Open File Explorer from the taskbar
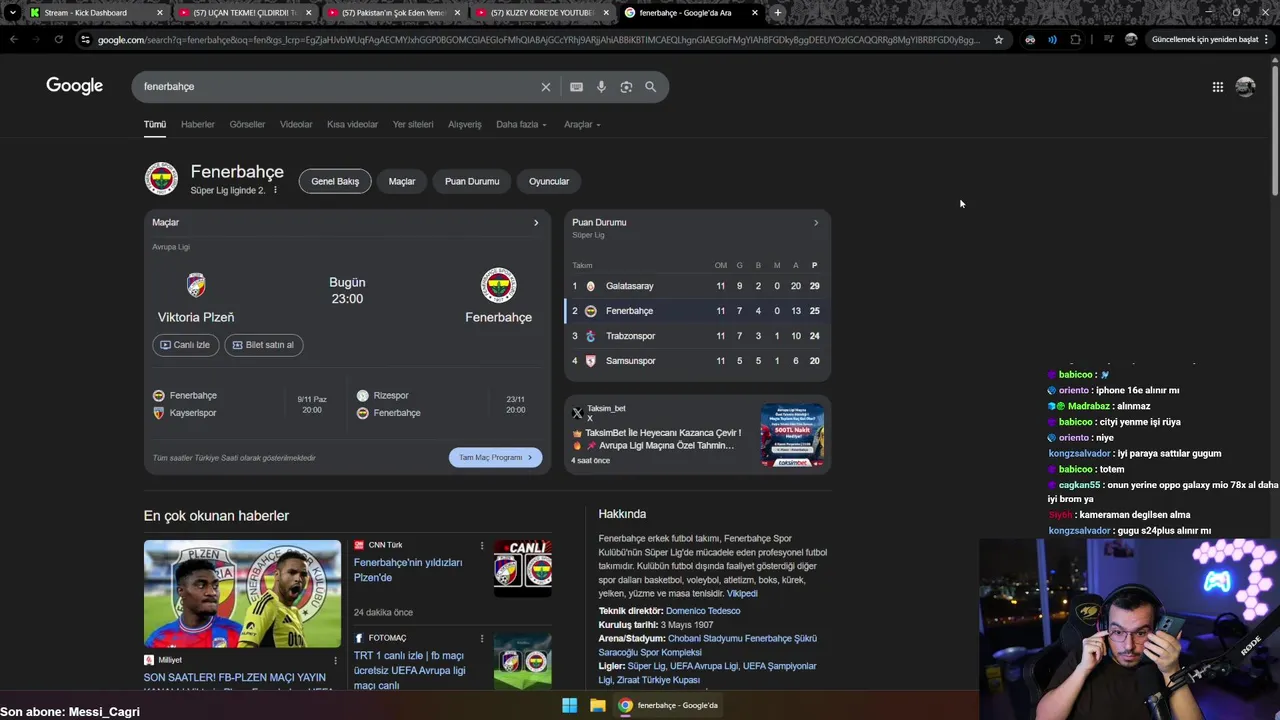The image size is (1280, 720). 597,705
